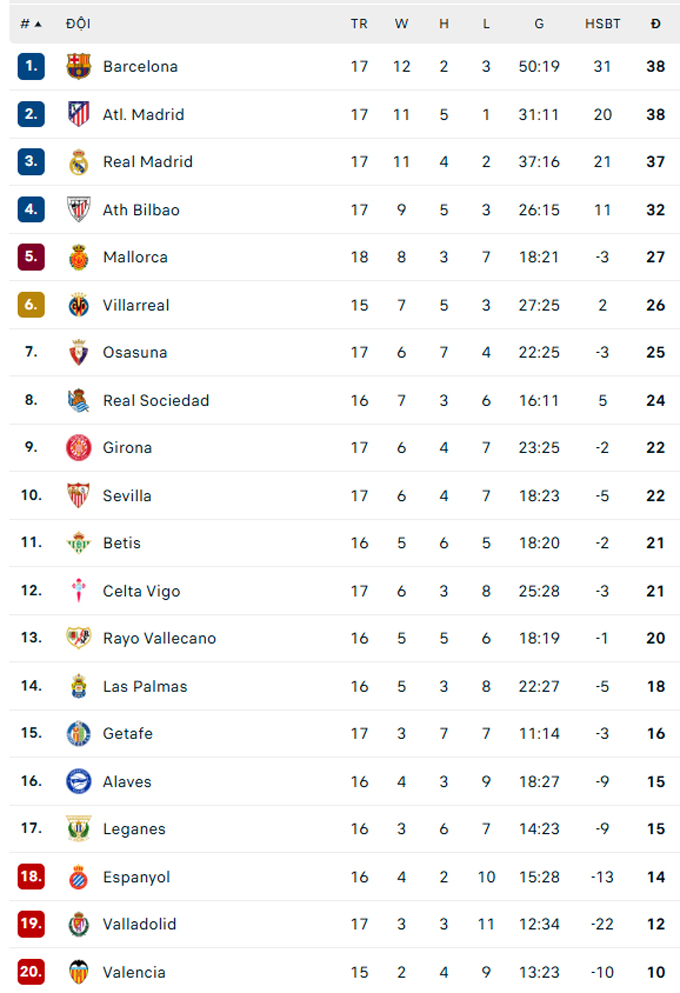Click the Getafe club crest
680x993 pixels.
click(x=79, y=733)
